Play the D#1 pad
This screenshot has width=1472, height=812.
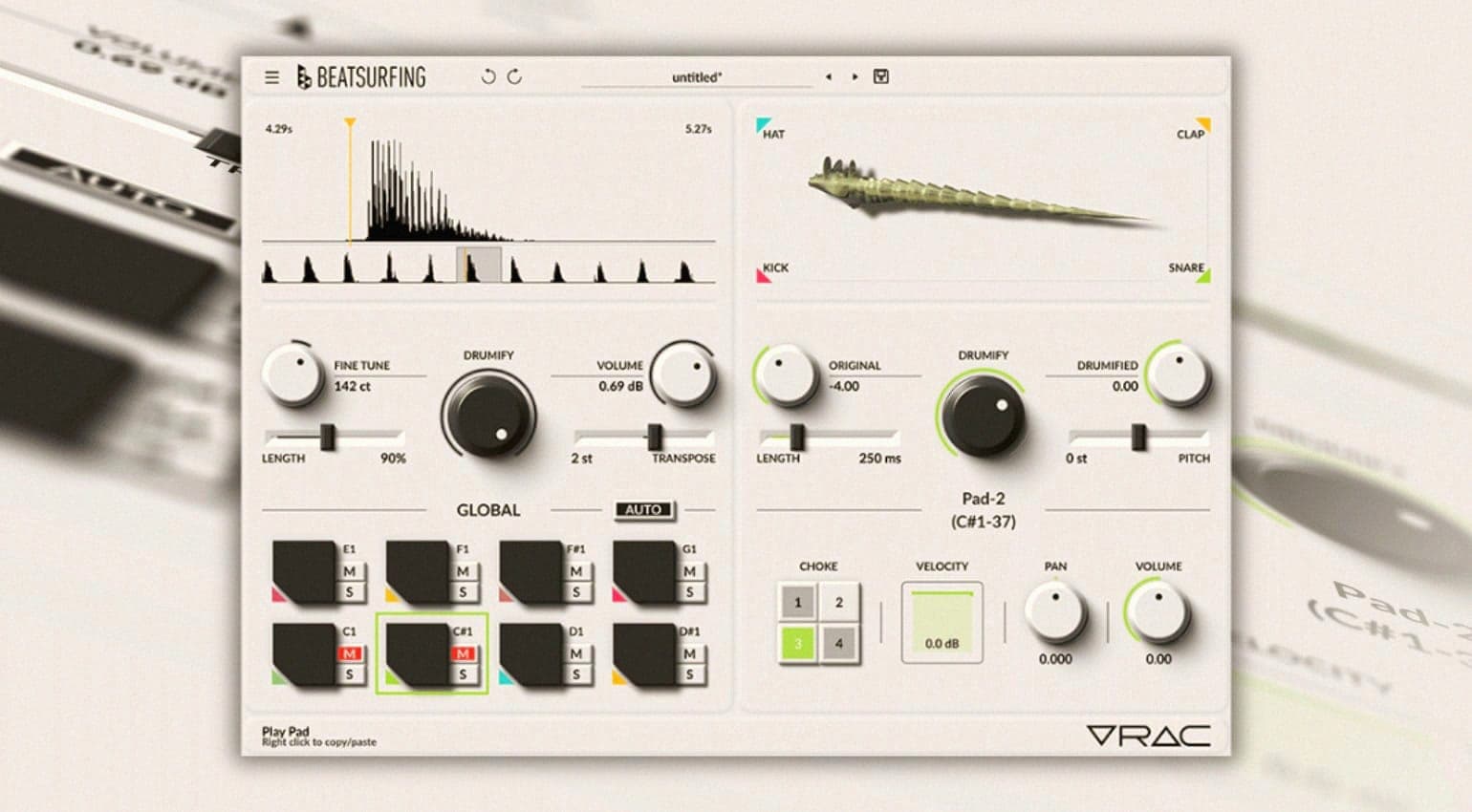click(x=645, y=654)
